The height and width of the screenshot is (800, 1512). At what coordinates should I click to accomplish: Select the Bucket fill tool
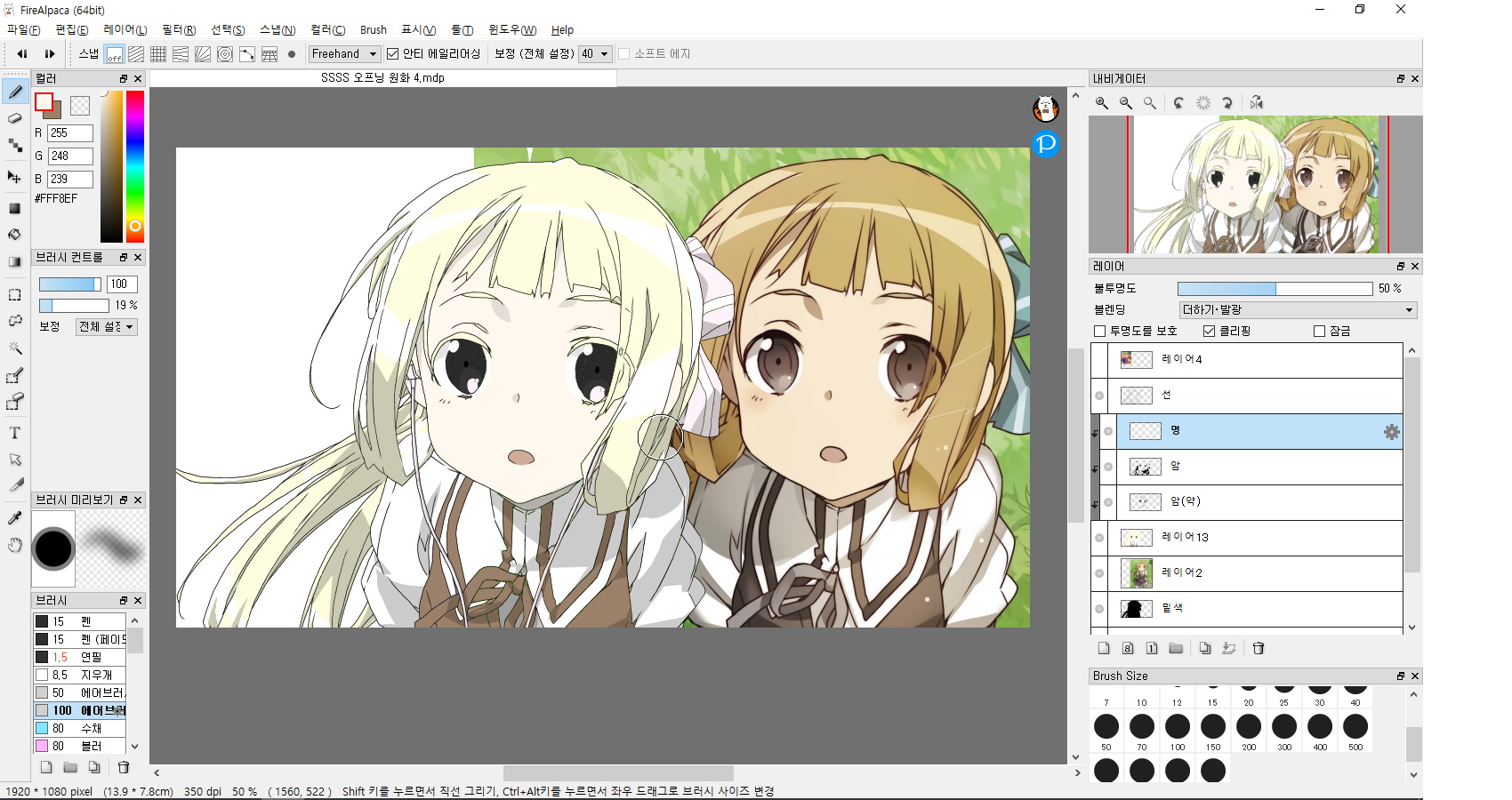15,235
